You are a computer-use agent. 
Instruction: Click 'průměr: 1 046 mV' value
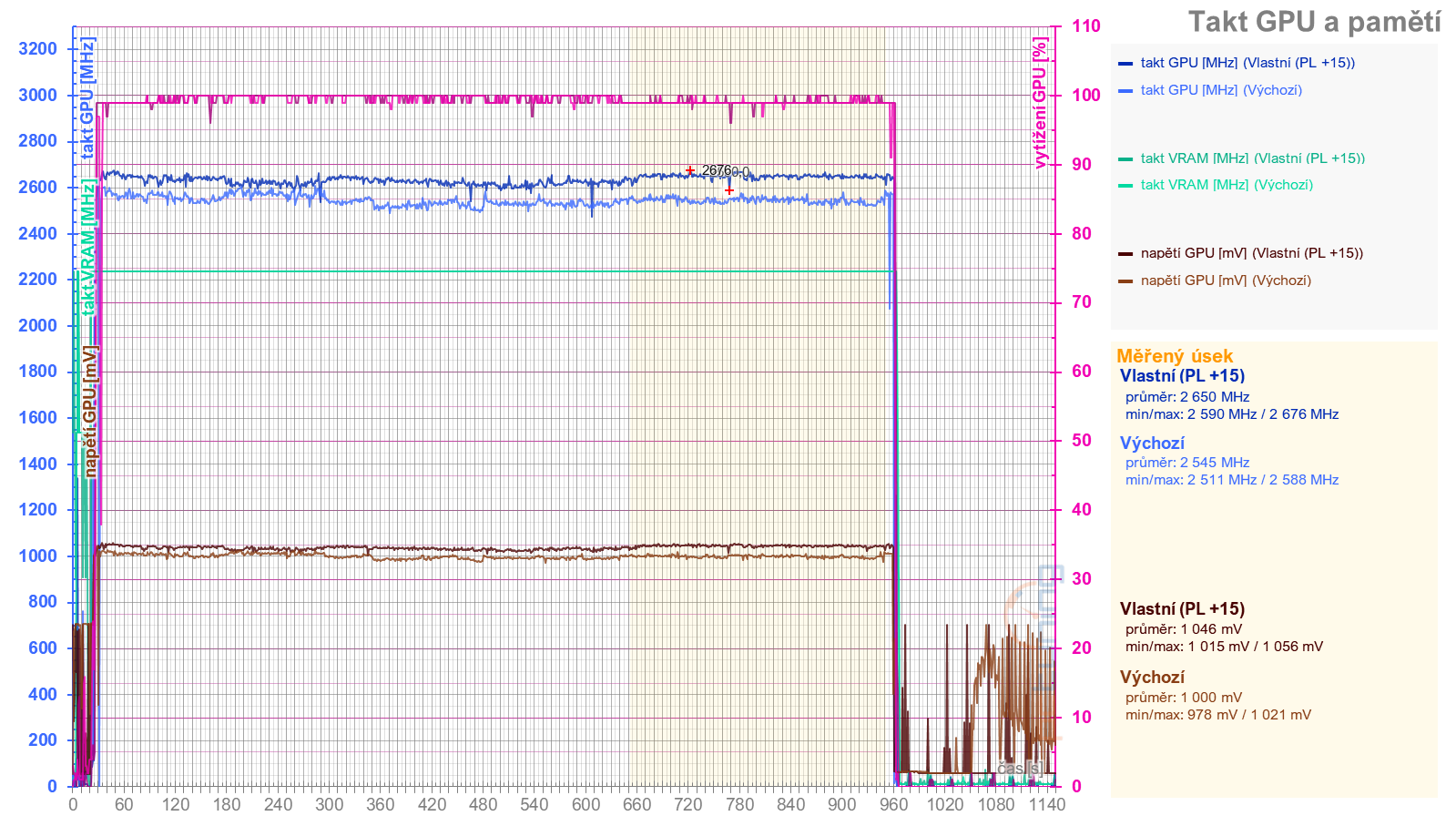[1184, 629]
